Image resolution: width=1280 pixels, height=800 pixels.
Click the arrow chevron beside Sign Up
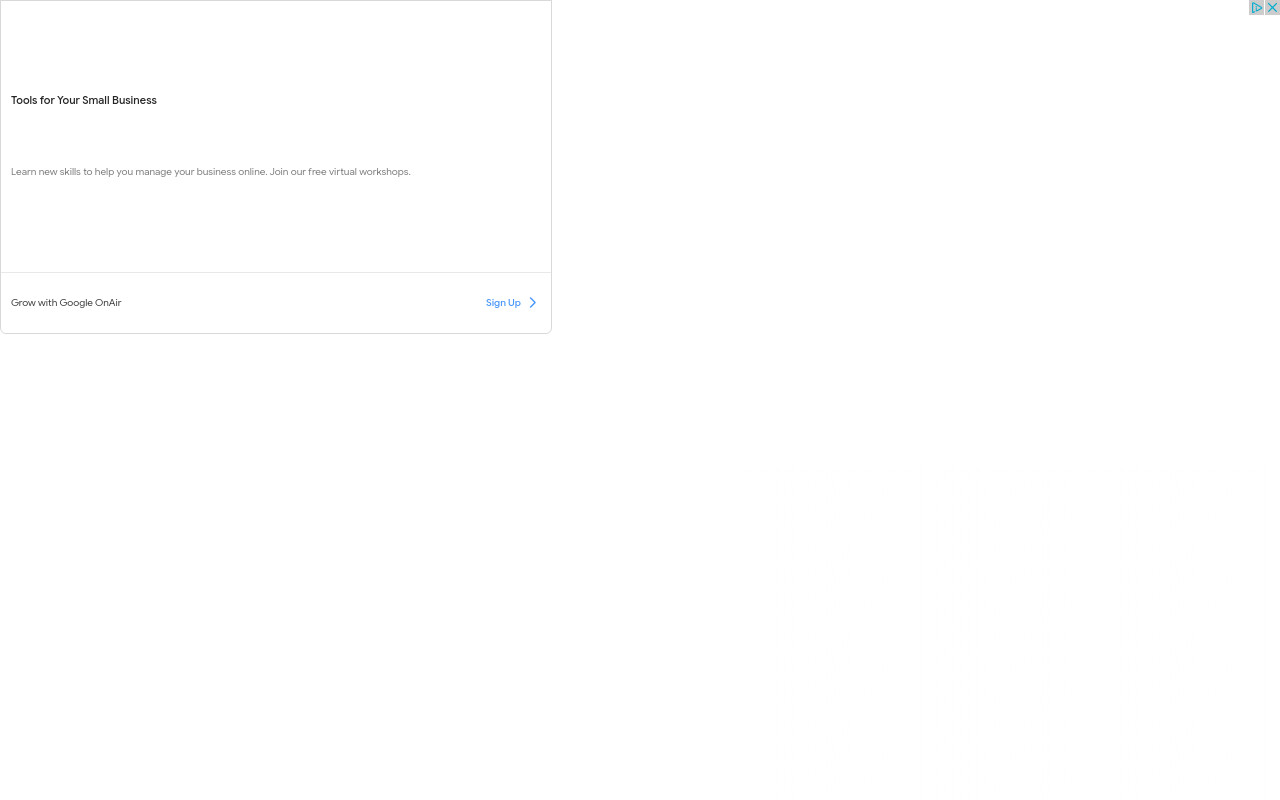coord(533,303)
